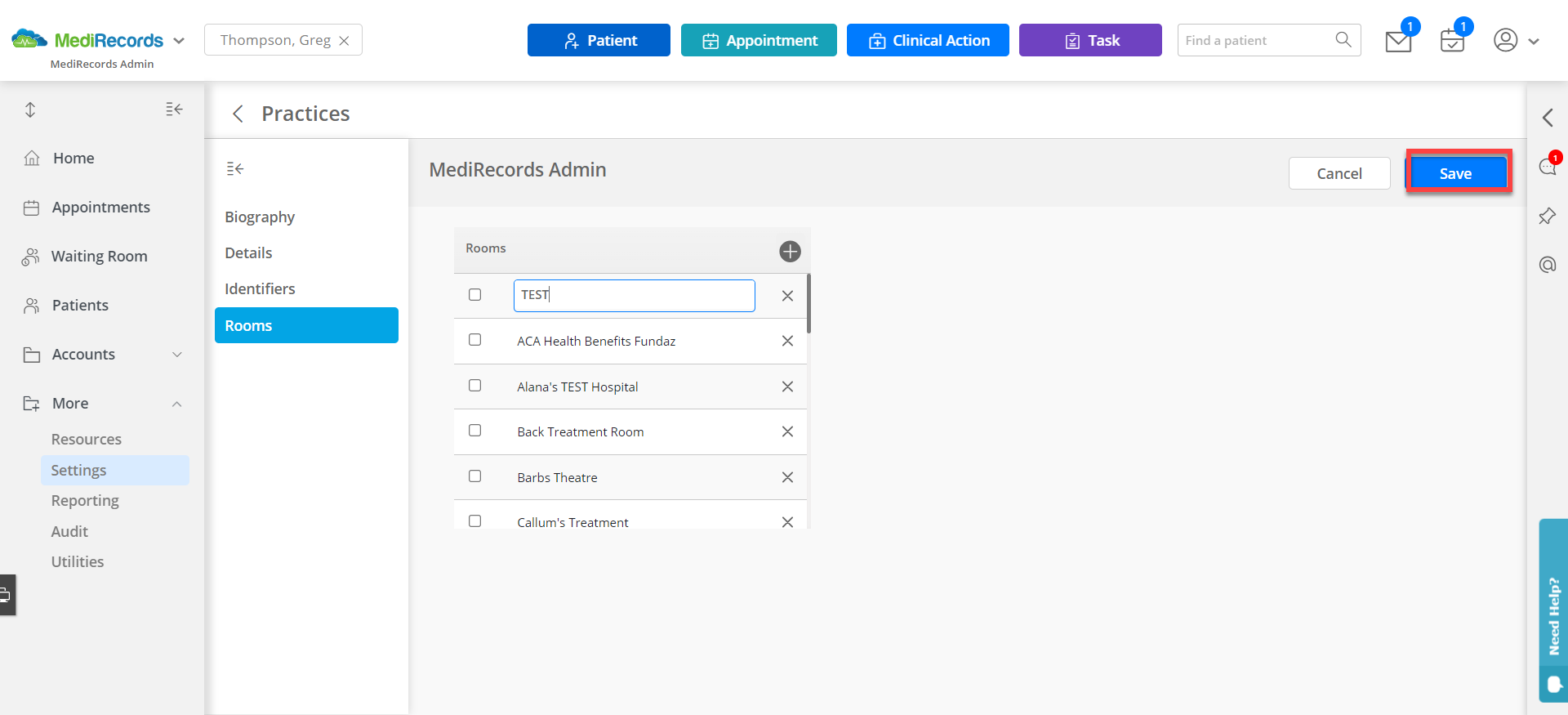The width and height of the screenshot is (1568, 715).
Task: Open the Thompson, Greg patient tab
Action: pyautogui.click(x=275, y=40)
